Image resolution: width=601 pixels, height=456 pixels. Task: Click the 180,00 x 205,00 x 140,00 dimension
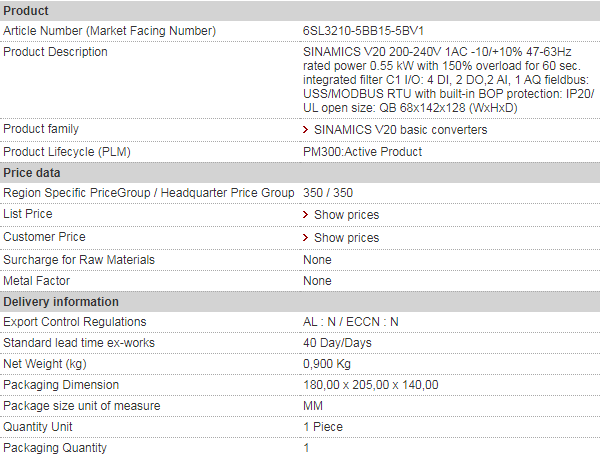tap(371, 385)
